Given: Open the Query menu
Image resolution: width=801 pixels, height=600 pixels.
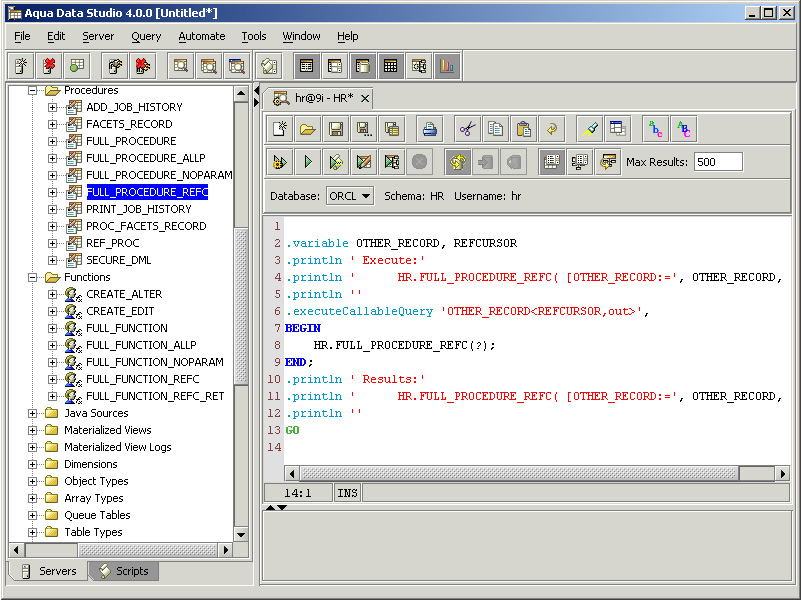Looking at the screenshot, I should [146, 36].
